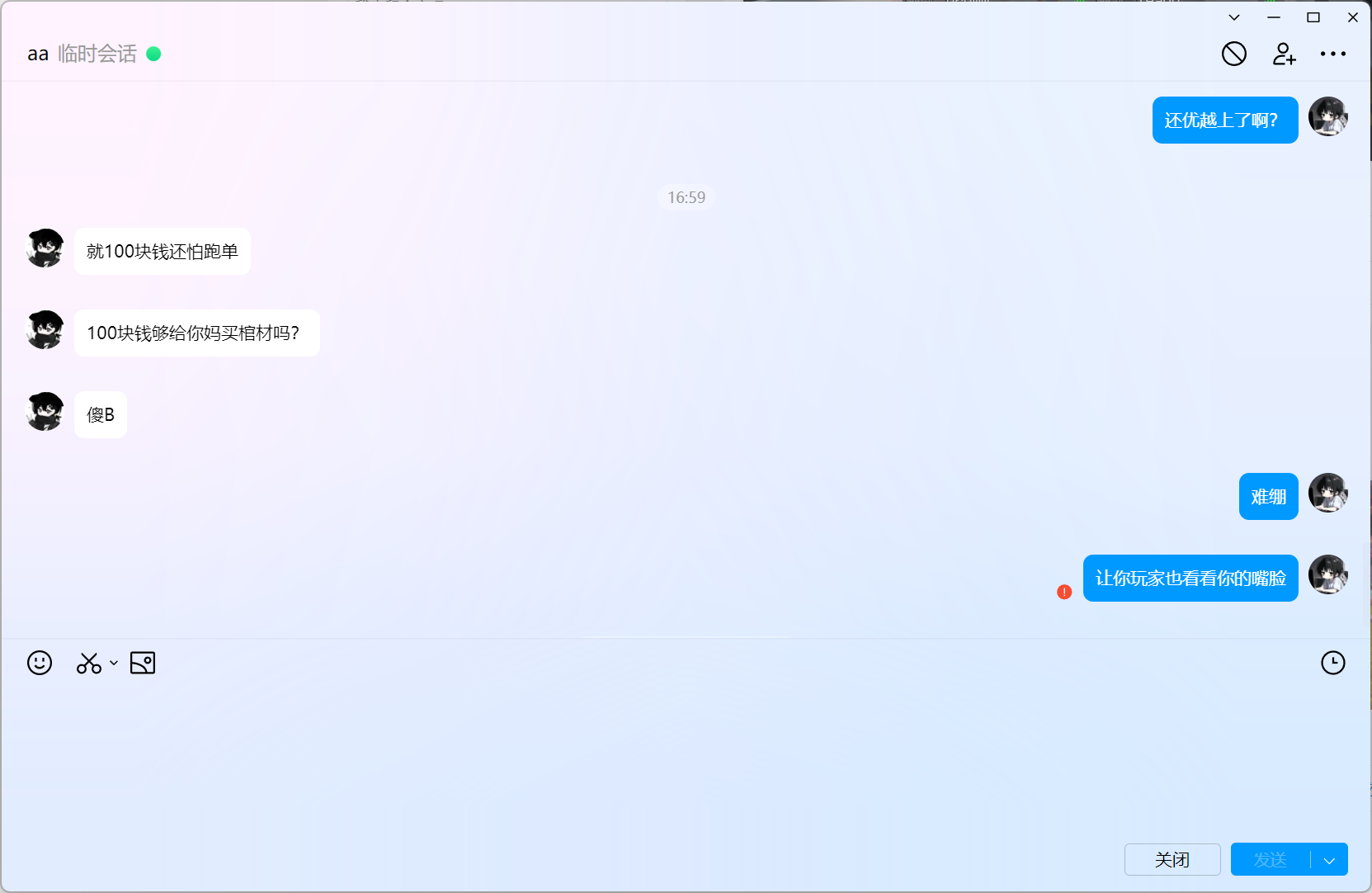Expand the screenshot options arrow

coord(114,663)
